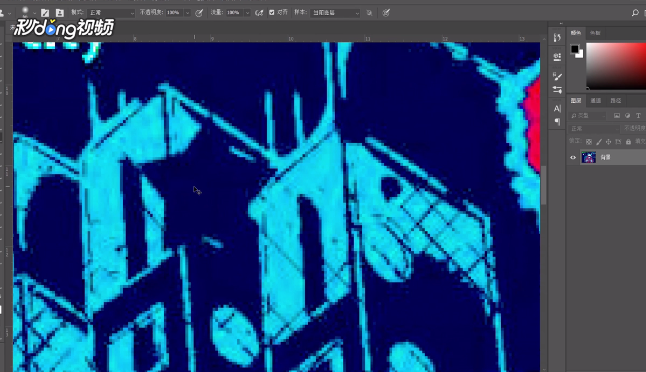Open the layer filter type dropdown
This screenshot has height=372, width=646.
pyautogui.click(x=587, y=116)
